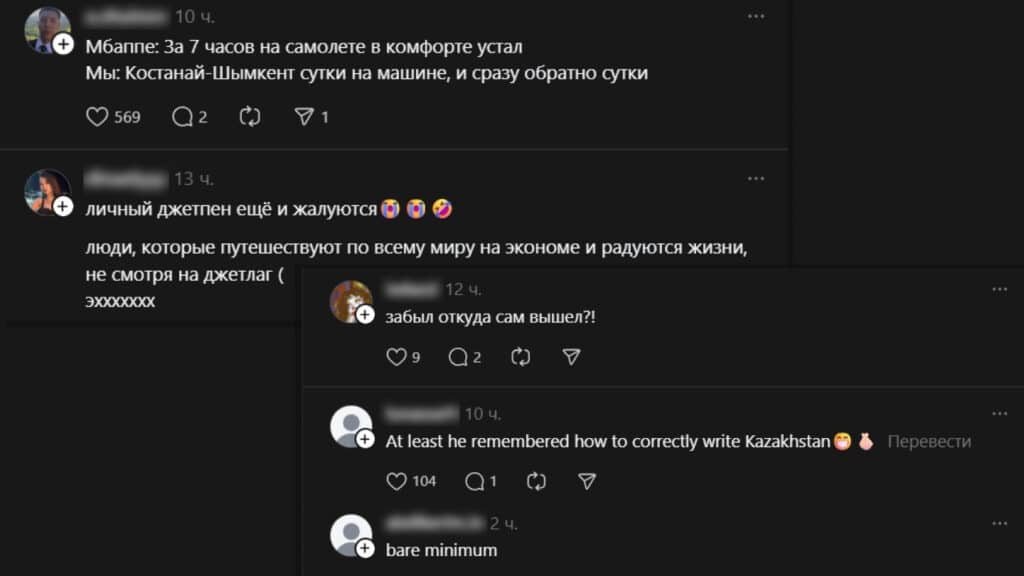Share the 'забыл откуда сам вышел' comment
Image resolution: width=1024 pixels, height=576 pixels.
pyautogui.click(x=571, y=357)
